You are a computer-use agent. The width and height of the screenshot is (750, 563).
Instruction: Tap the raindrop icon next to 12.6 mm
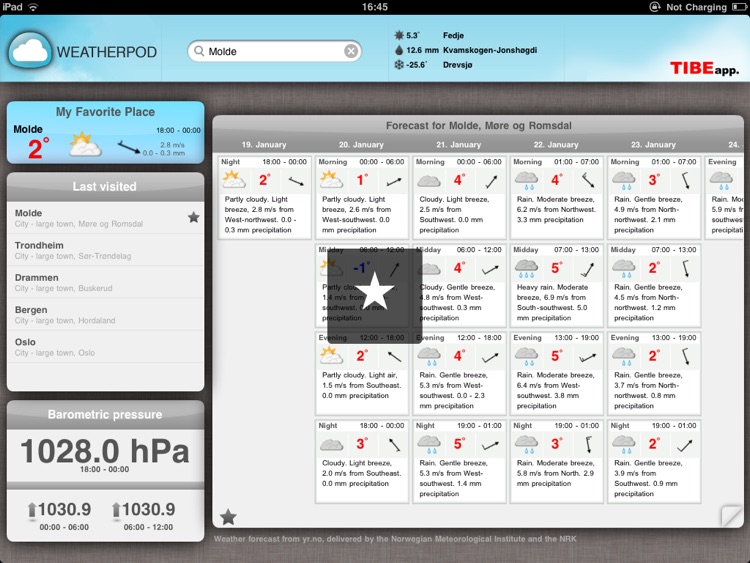[399, 50]
